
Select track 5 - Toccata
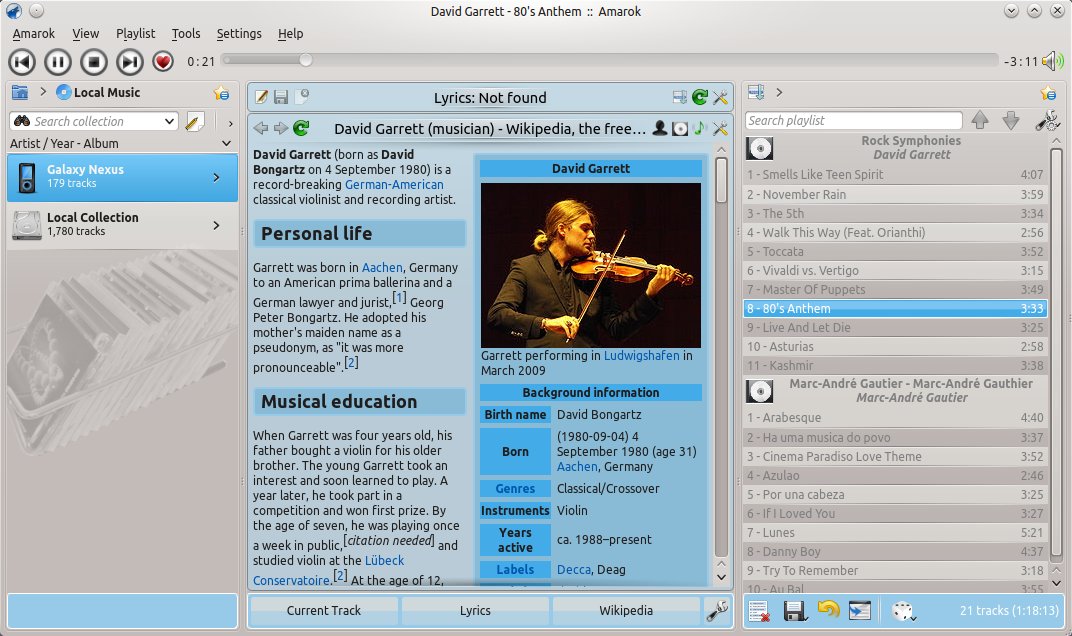pyautogui.click(x=895, y=252)
